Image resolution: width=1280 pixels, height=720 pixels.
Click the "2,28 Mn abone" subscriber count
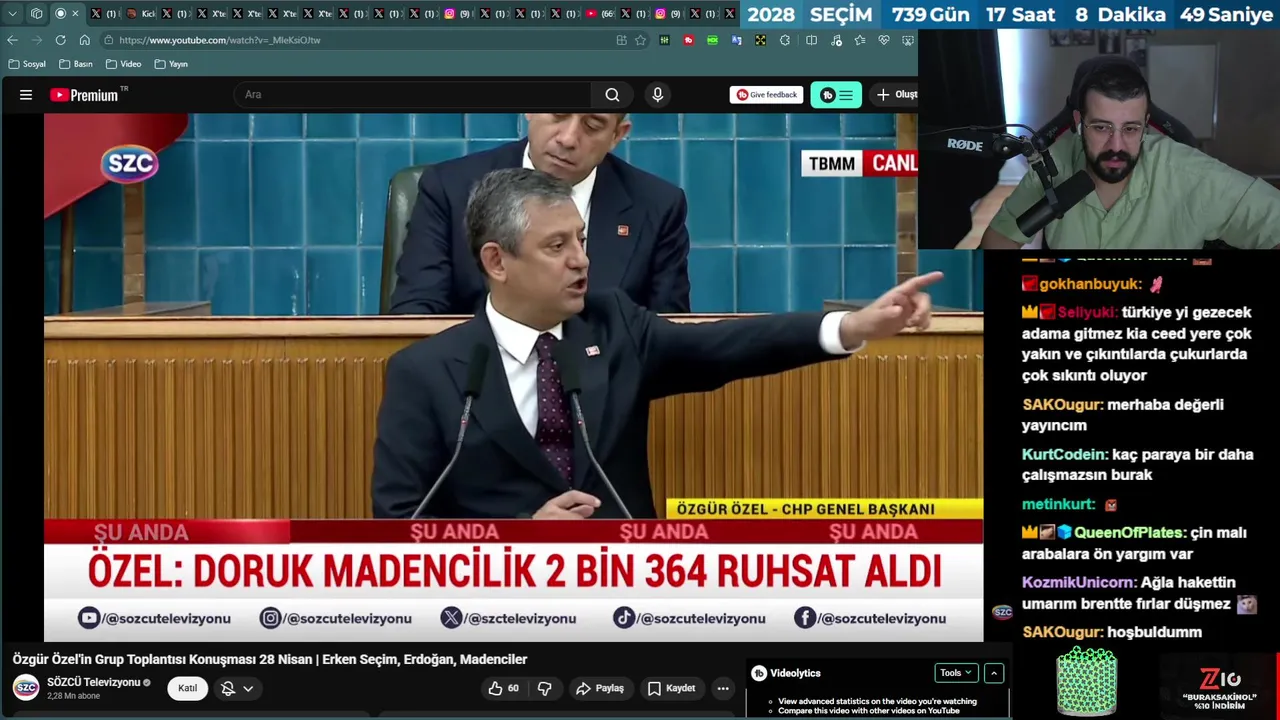[74, 696]
